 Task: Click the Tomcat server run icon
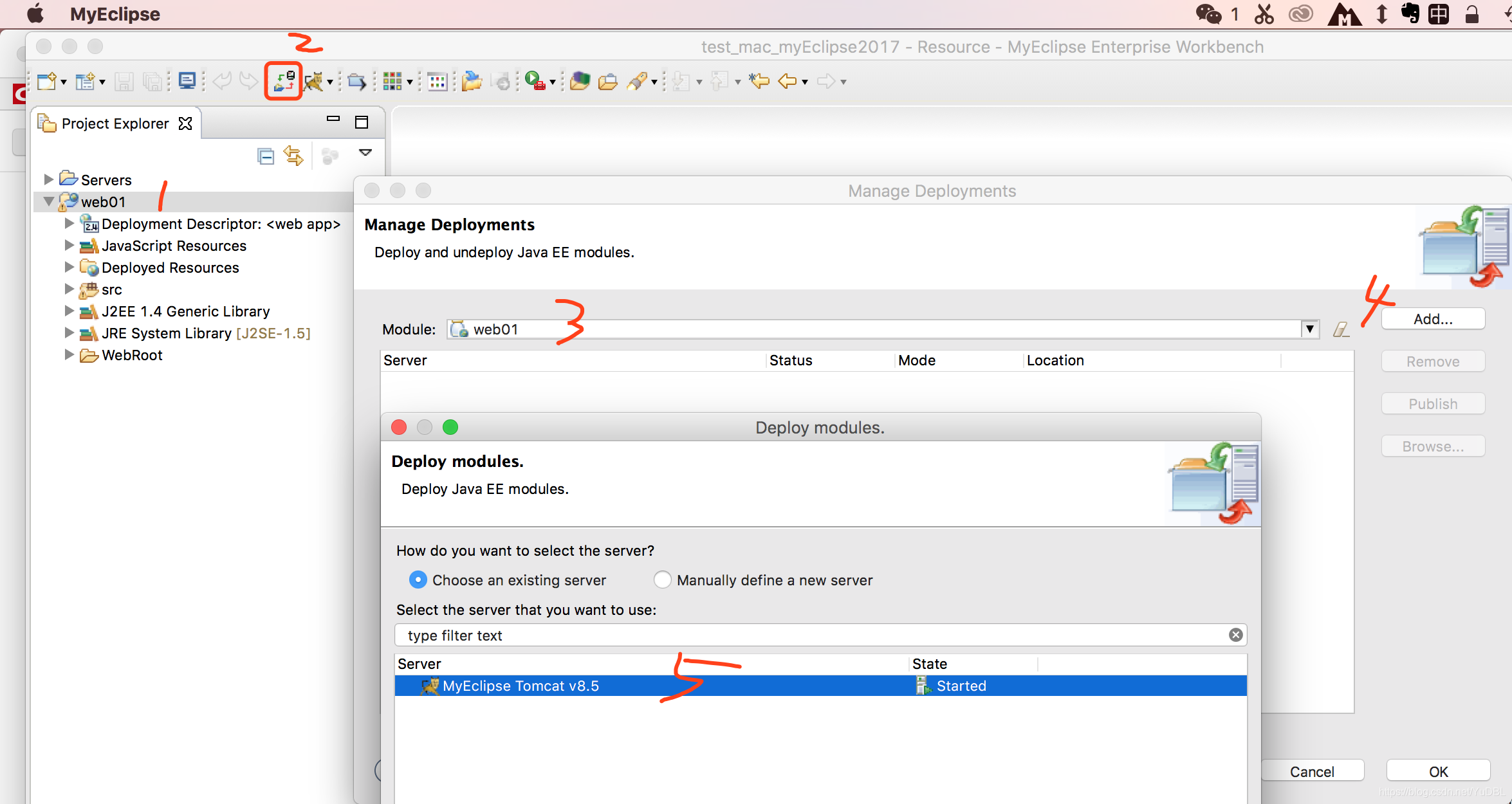(314, 81)
